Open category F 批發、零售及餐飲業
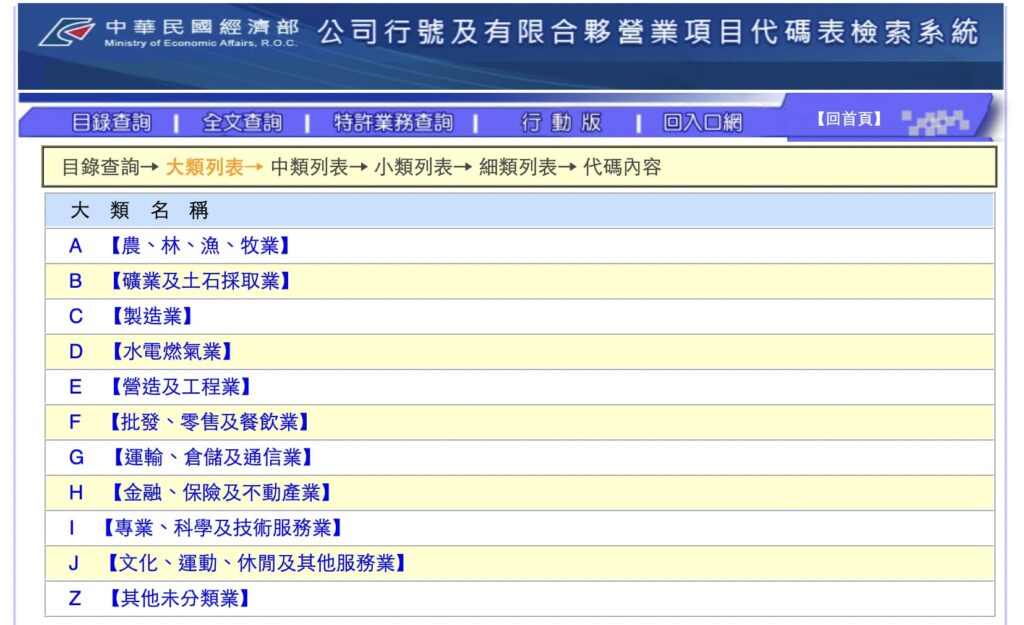The height and width of the screenshot is (625, 1024). (207, 422)
